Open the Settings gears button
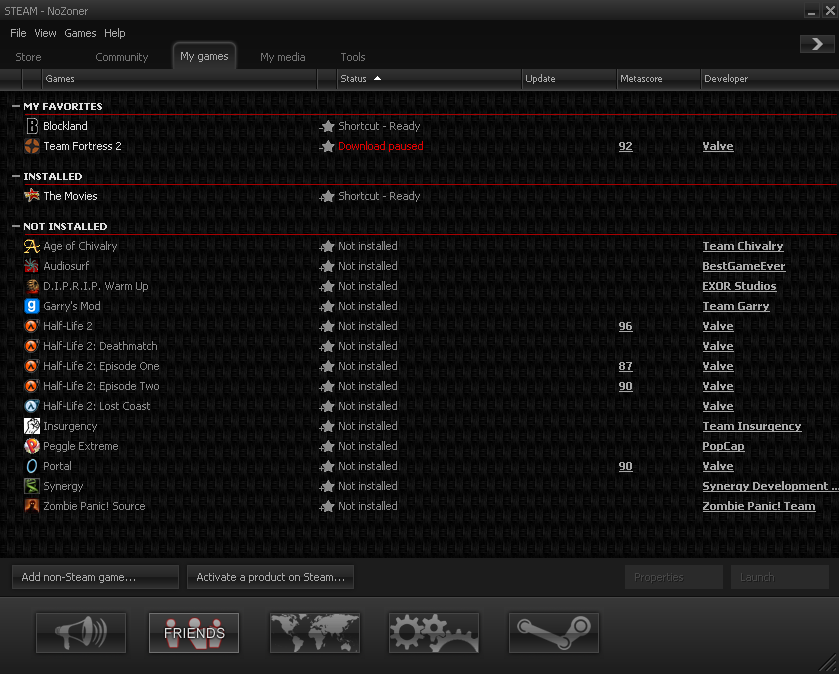This screenshot has width=839, height=674. coord(434,633)
